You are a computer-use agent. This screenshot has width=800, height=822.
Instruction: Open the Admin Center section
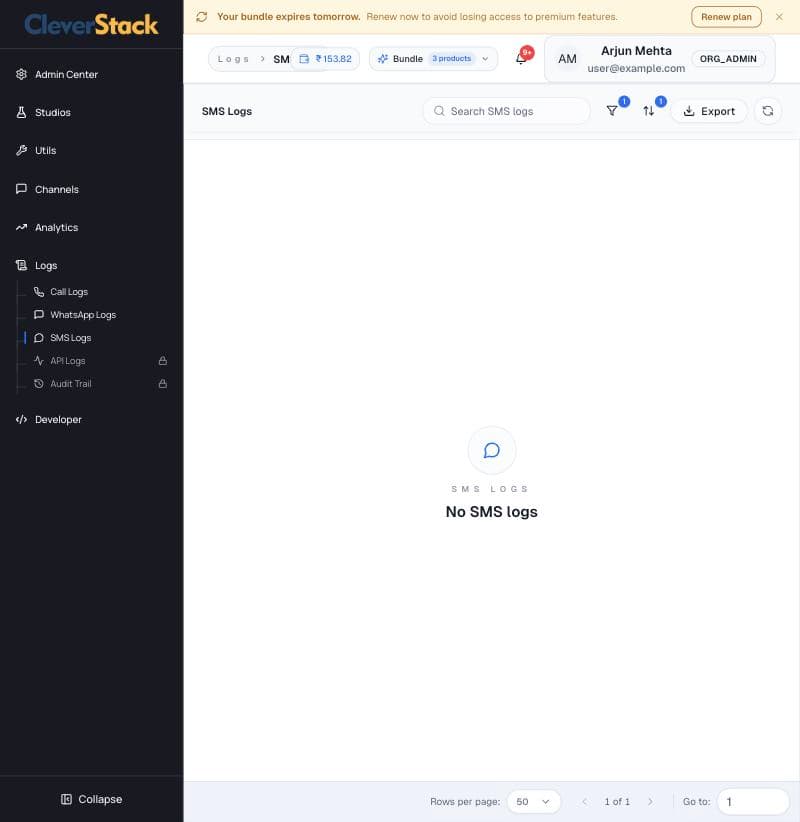coord(91,74)
